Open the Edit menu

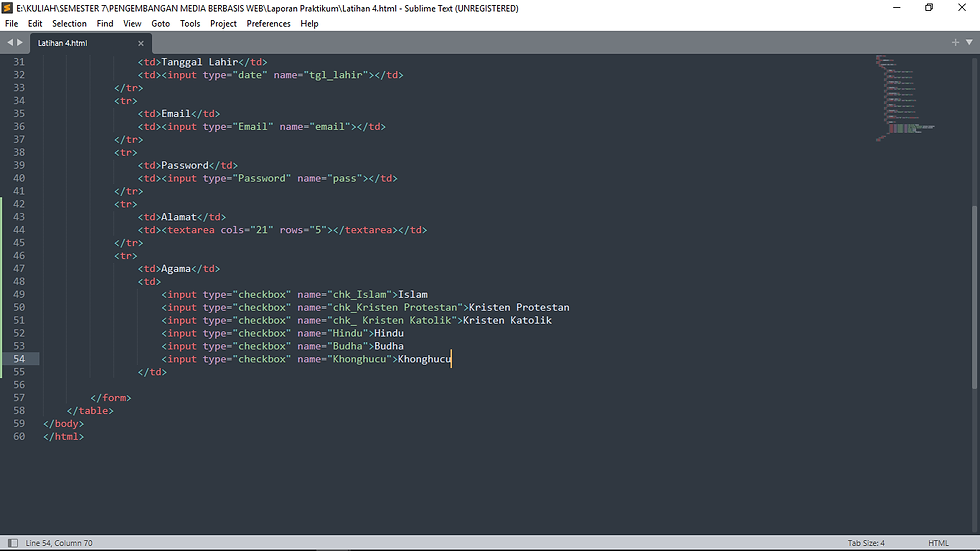pyautogui.click(x=35, y=24)
